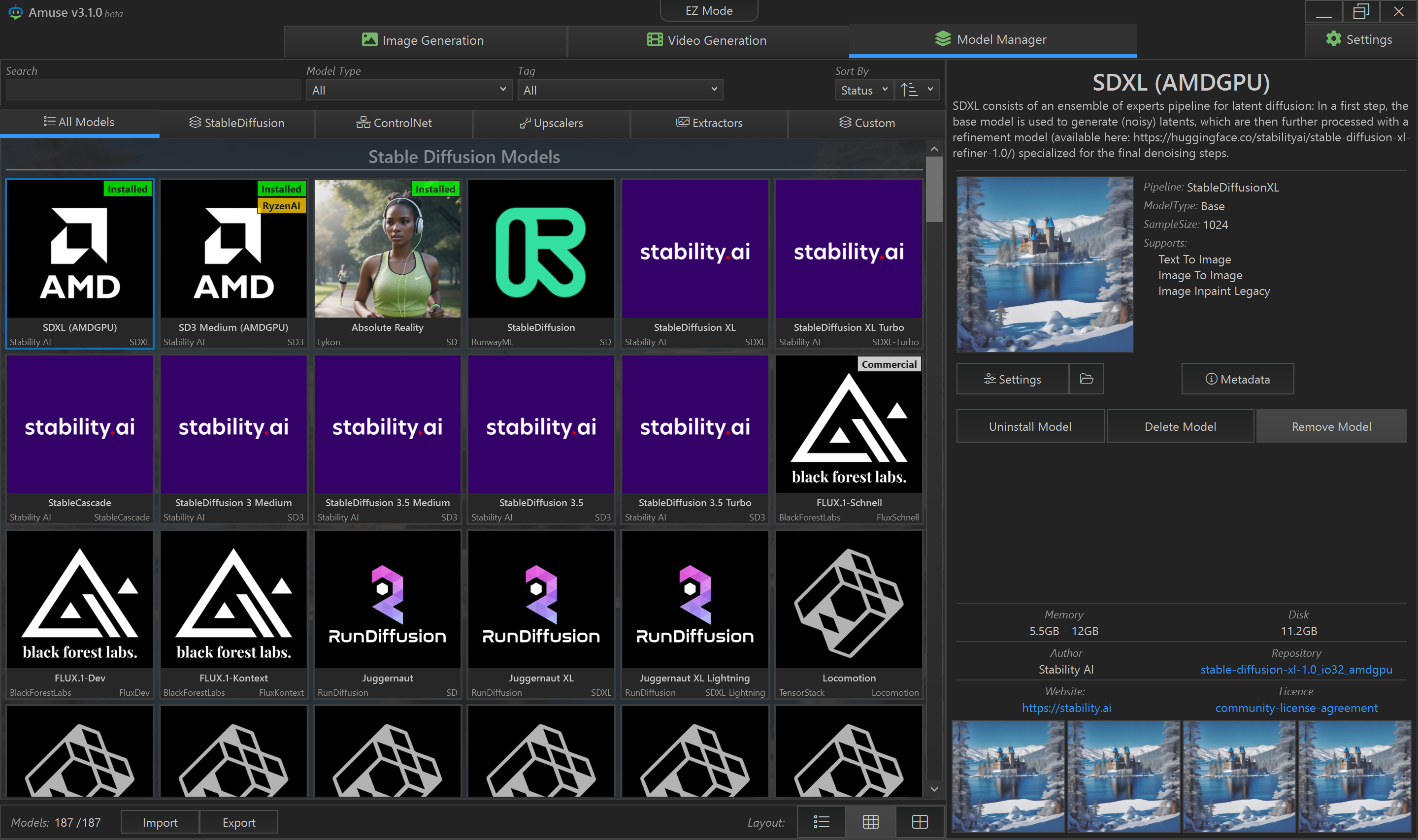Click the Uninstall Model button
The width and height of the screenshot is (1418, 840).
coord(1029,426)
